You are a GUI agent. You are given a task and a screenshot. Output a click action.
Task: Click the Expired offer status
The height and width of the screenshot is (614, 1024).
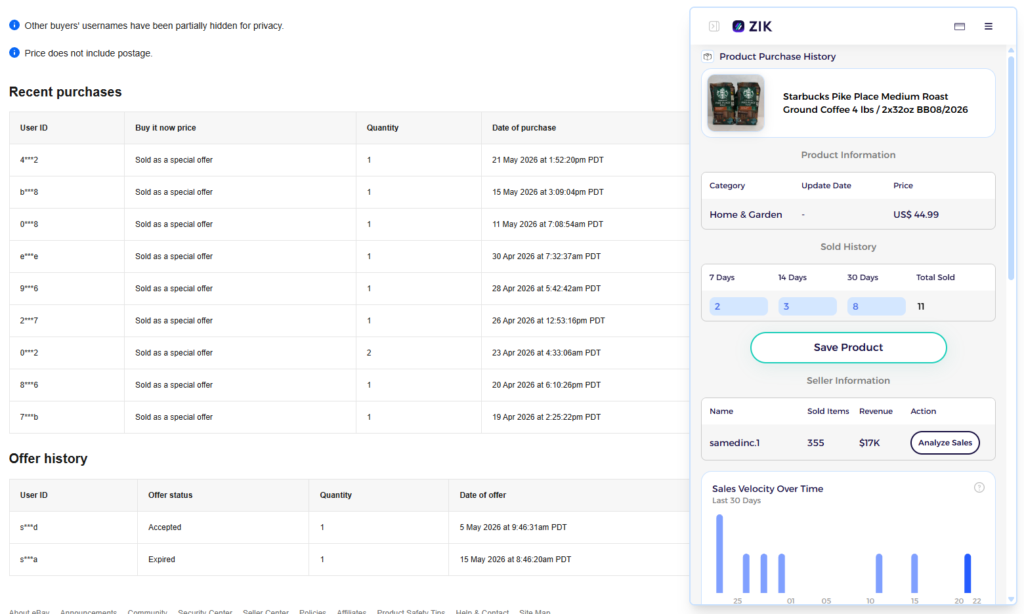(x=161, y=559)
